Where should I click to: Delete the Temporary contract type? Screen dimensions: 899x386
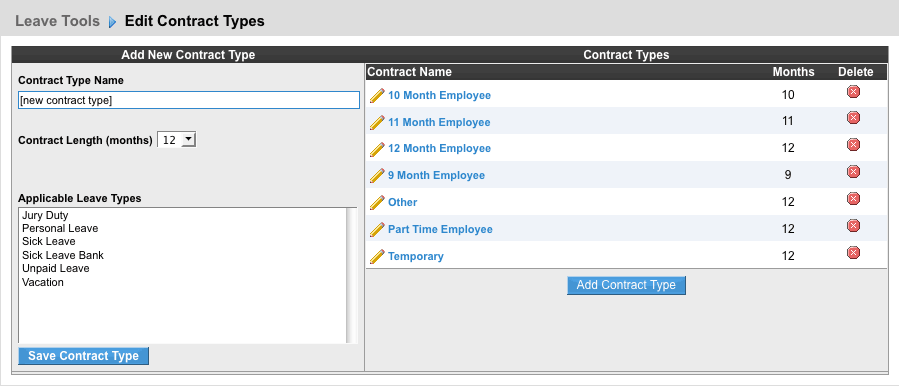point(853,252)
